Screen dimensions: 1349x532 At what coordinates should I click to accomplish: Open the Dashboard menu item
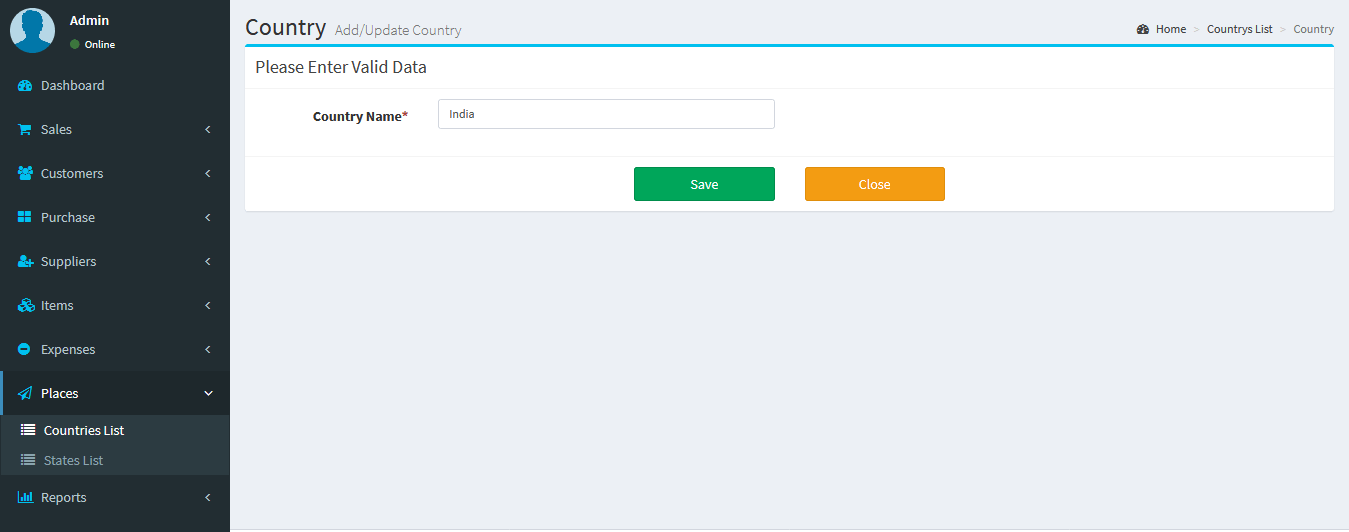[115, 86]
